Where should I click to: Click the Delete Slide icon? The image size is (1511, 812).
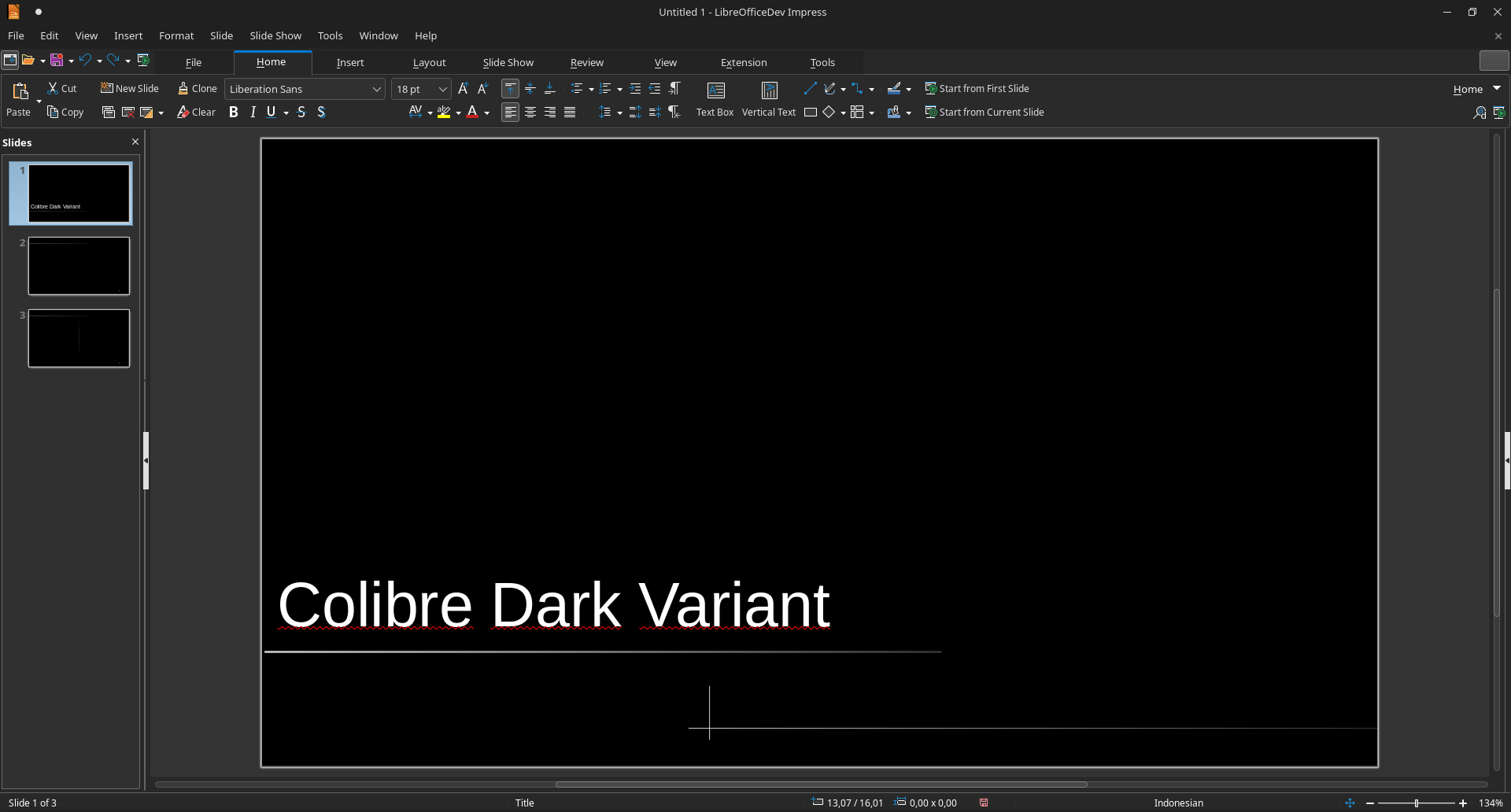click(127, 113)
